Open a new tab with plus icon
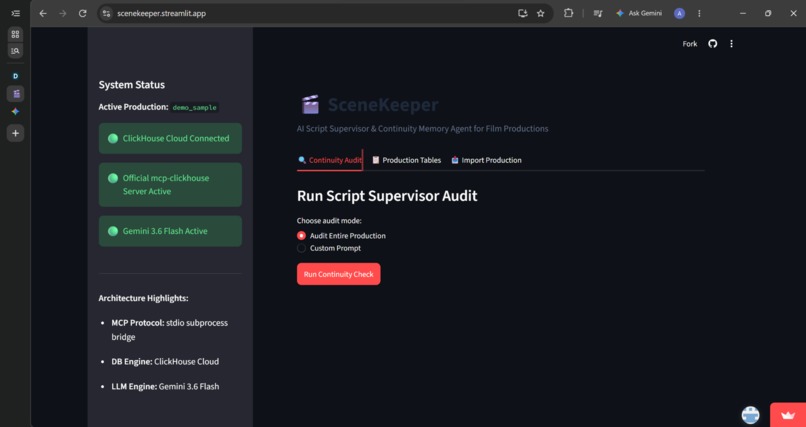The image size is (806, 427). point(15,133)
